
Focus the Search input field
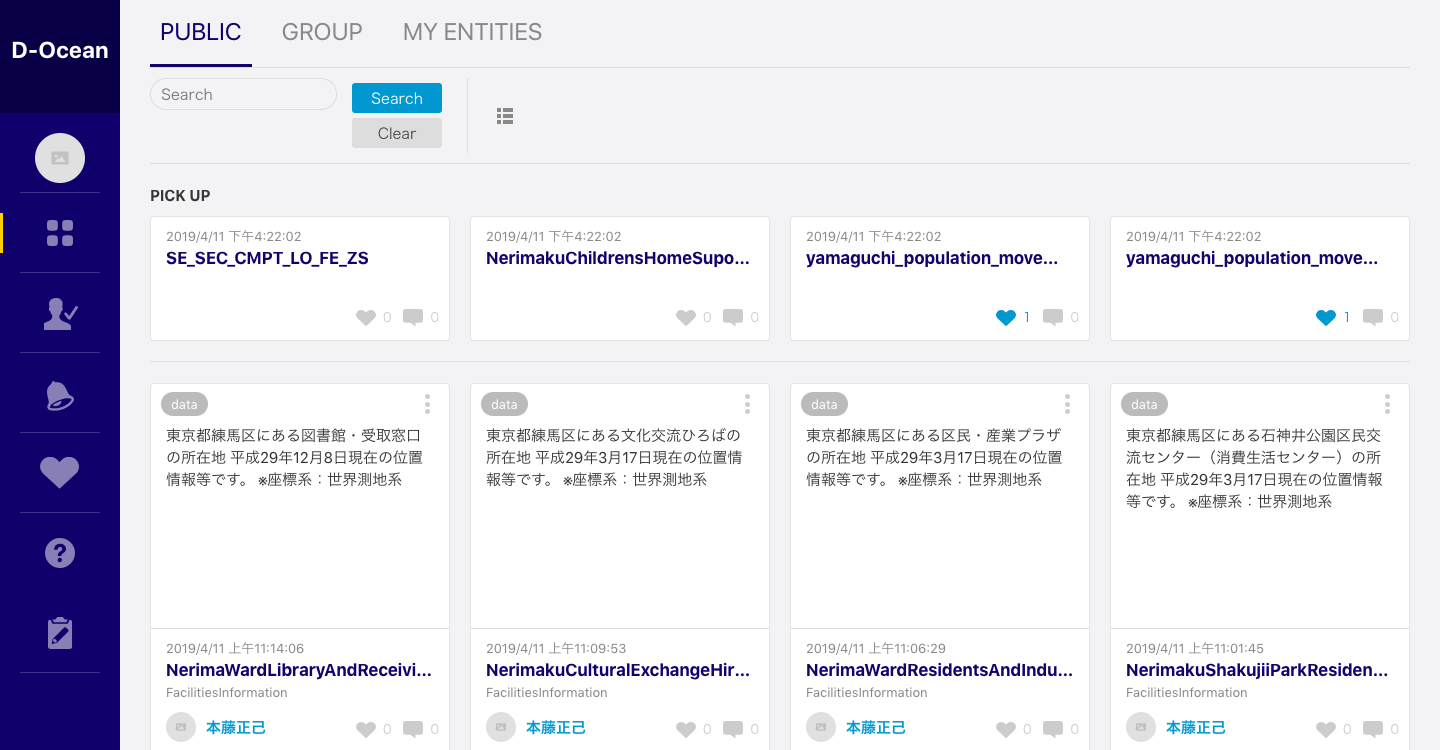pyautogui.click(x=243, y=94)
